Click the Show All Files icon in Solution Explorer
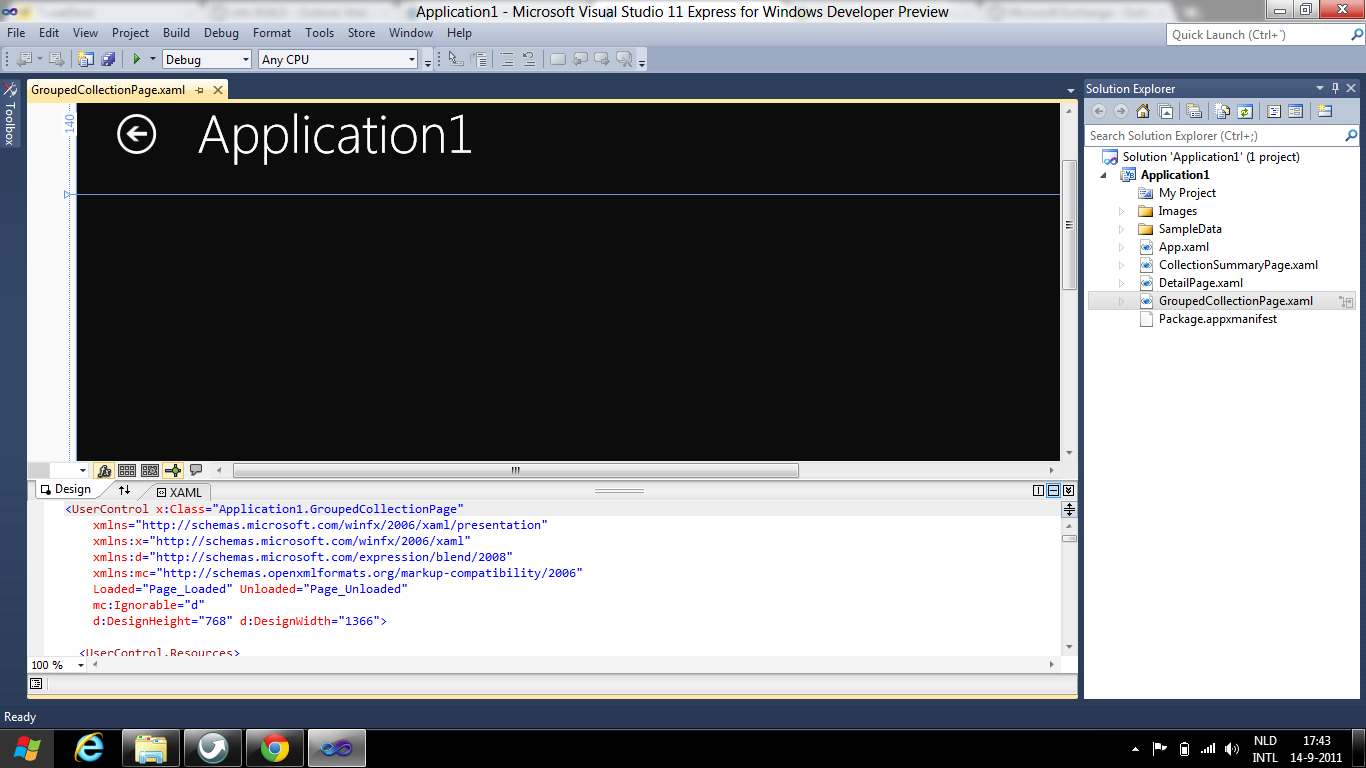Screen dimensions: 1366x768 [x=1223, y=111]
